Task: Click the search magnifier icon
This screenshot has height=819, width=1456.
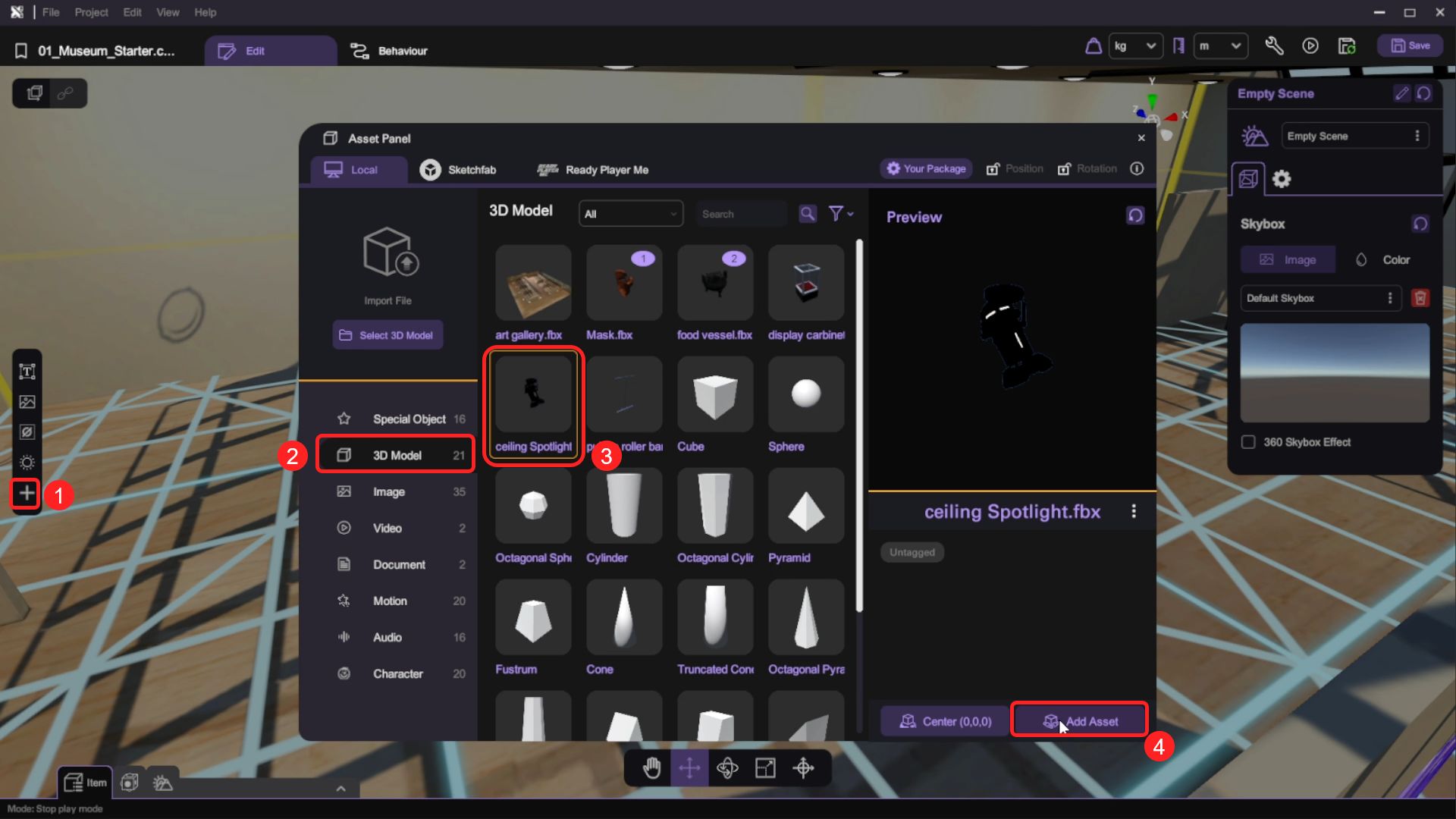Action: tap(808, 214)
